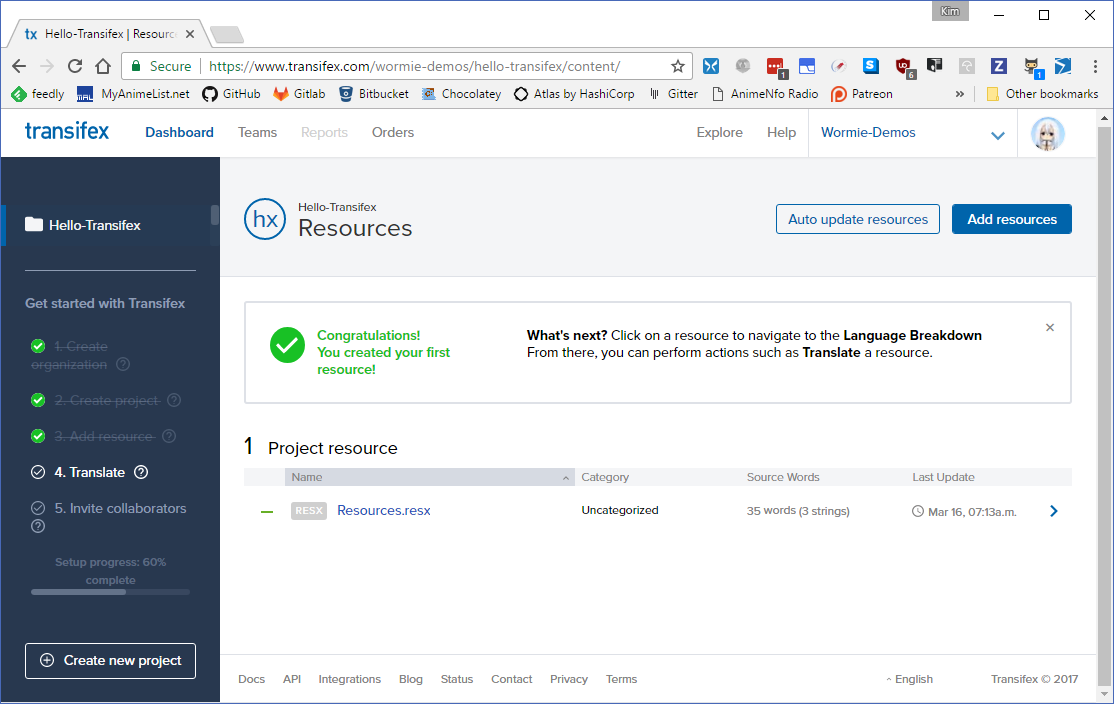
Task: Expand the Resources.resx row arrow
Action: [x=1054, y=511]
